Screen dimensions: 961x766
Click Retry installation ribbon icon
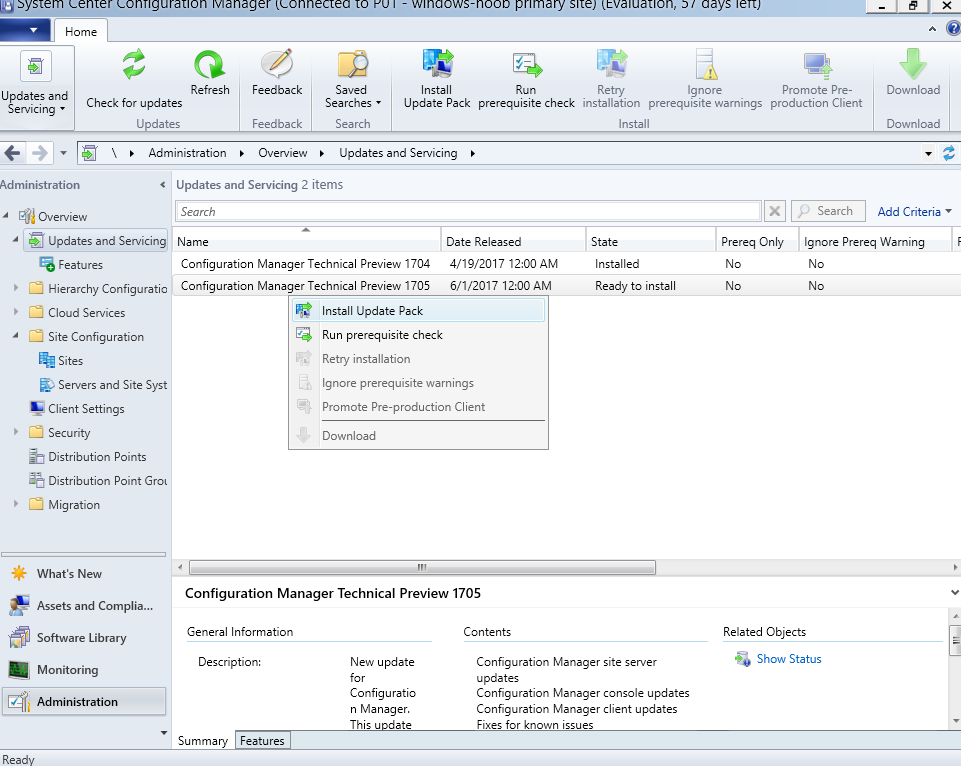coord(611,64)
